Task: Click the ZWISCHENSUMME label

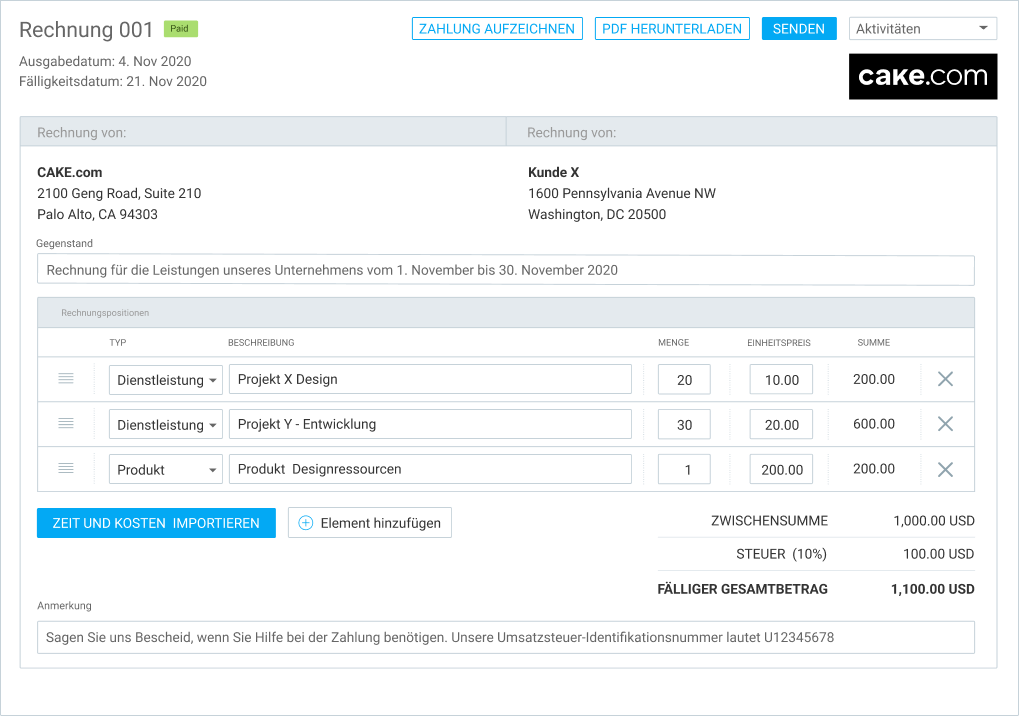Action: (x=769, y=521)
